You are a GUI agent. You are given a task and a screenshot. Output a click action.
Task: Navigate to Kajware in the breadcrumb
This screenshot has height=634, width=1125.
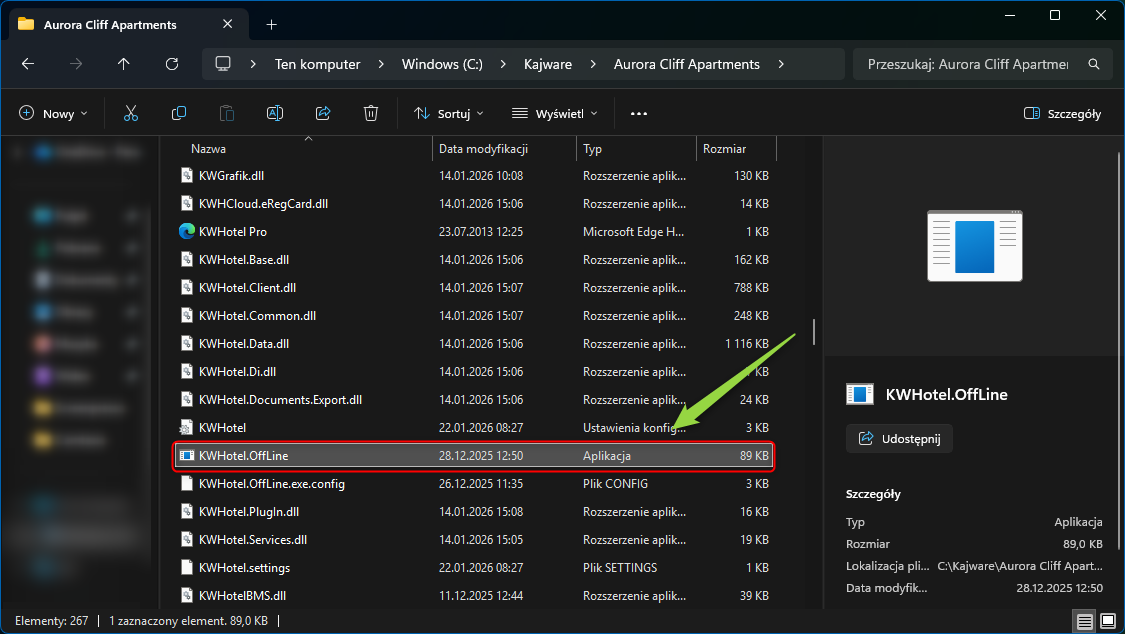coord(548,64)
